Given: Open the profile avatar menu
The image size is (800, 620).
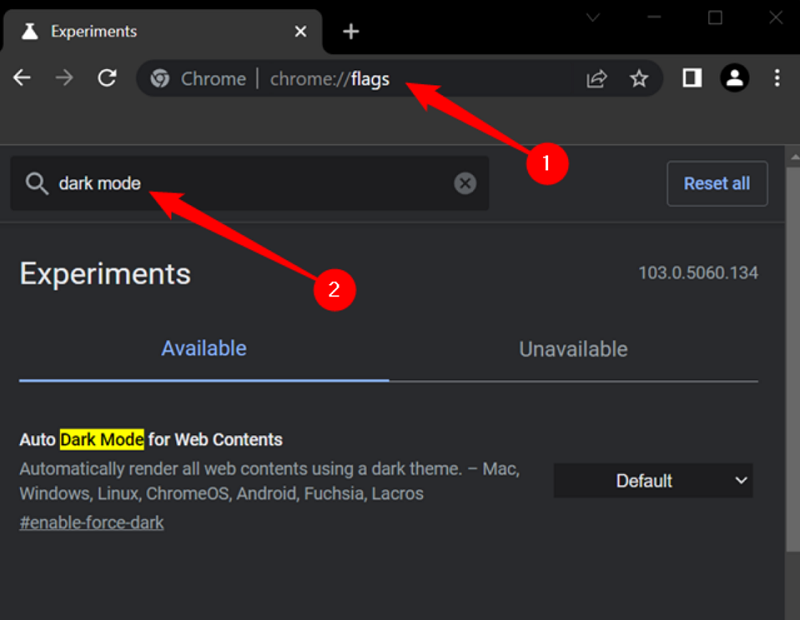Looking at the screenshot, I should 735,78.
